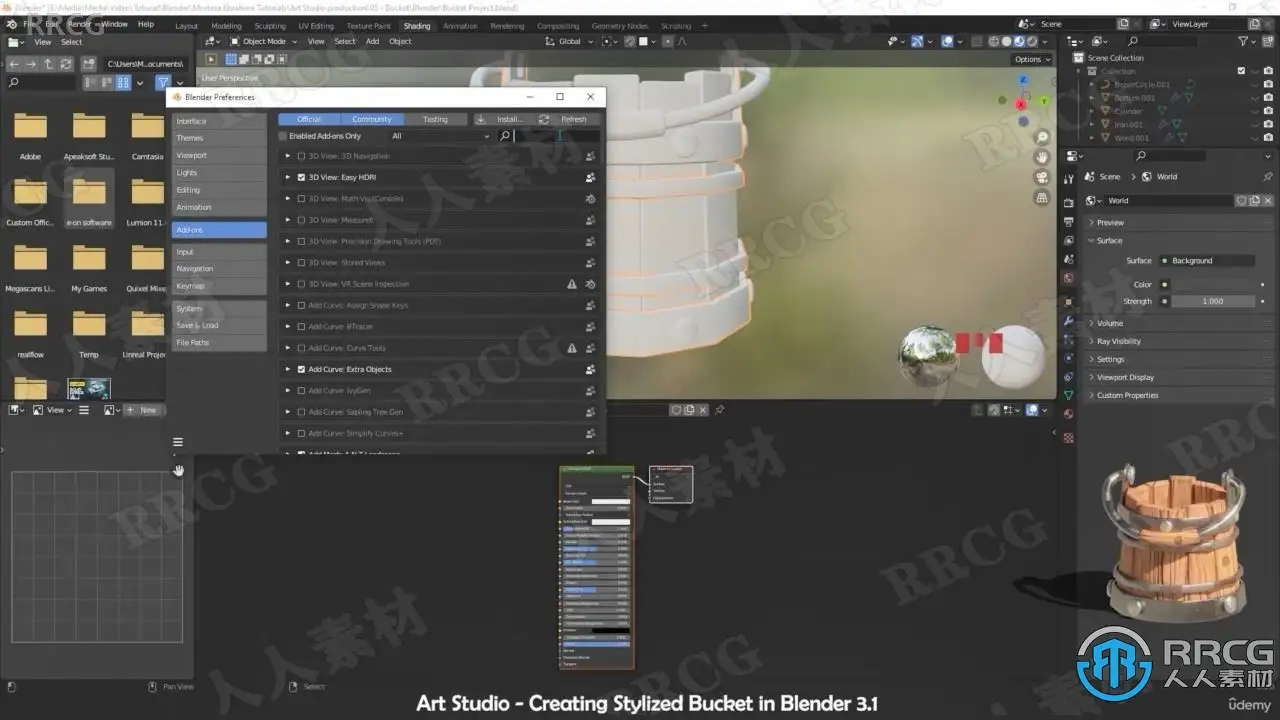1280x720 pixels.
Task: Disable the 3D View: Easy HDRI add-on
Action: (301, 177)
